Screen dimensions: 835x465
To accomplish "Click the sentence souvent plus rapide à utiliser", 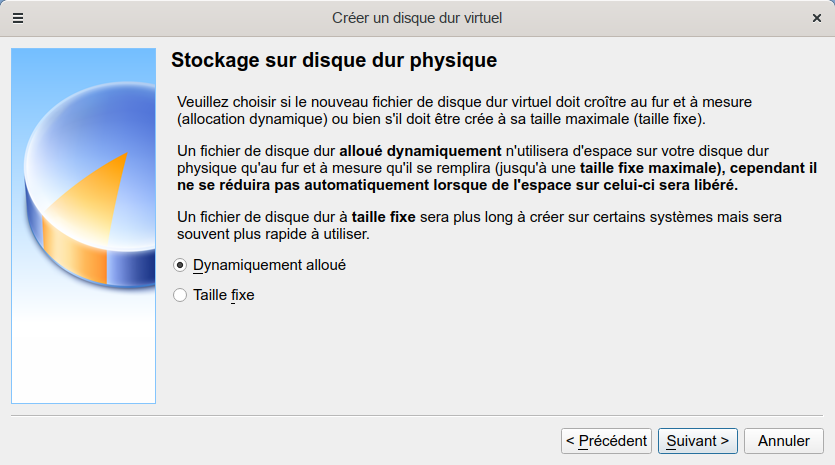I will pyautogui.click(x=273, y=234).
